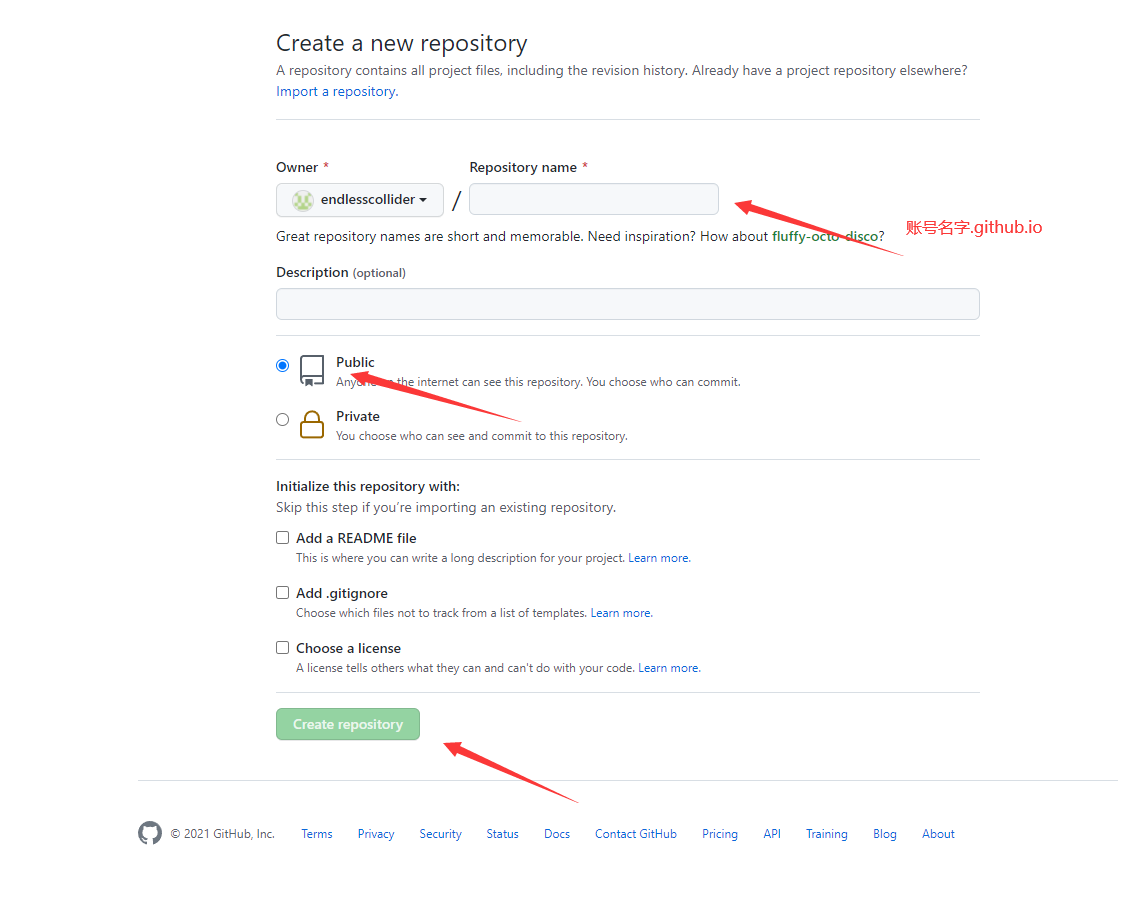Click the Repository name input field

[594, 199]
